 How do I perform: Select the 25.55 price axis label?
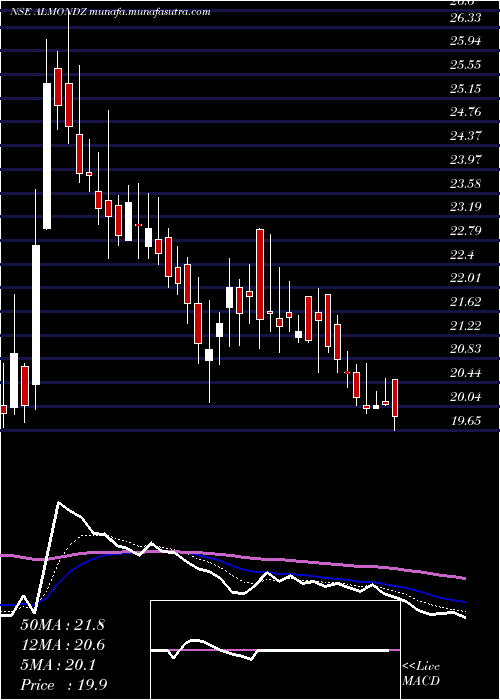[465, 65]
